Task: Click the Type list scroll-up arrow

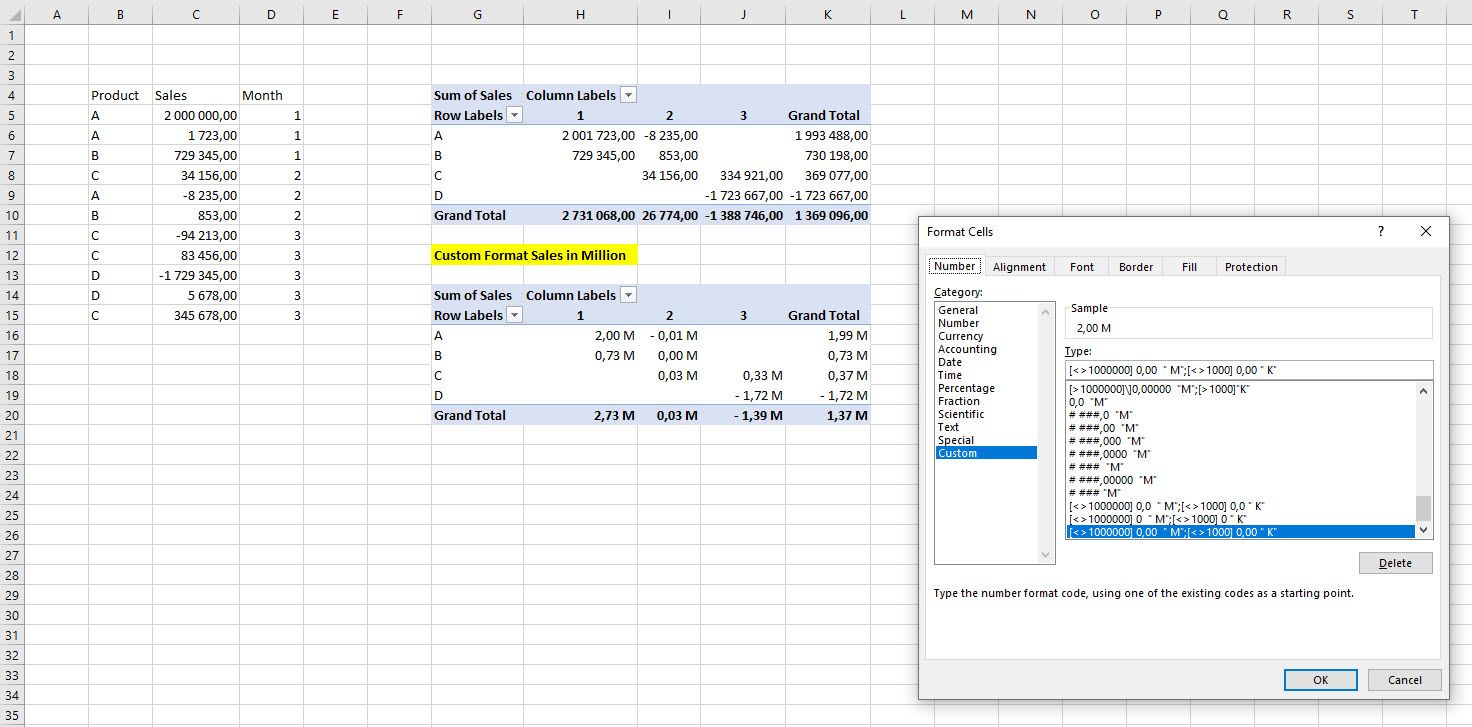Action: tap(1423, 390)
